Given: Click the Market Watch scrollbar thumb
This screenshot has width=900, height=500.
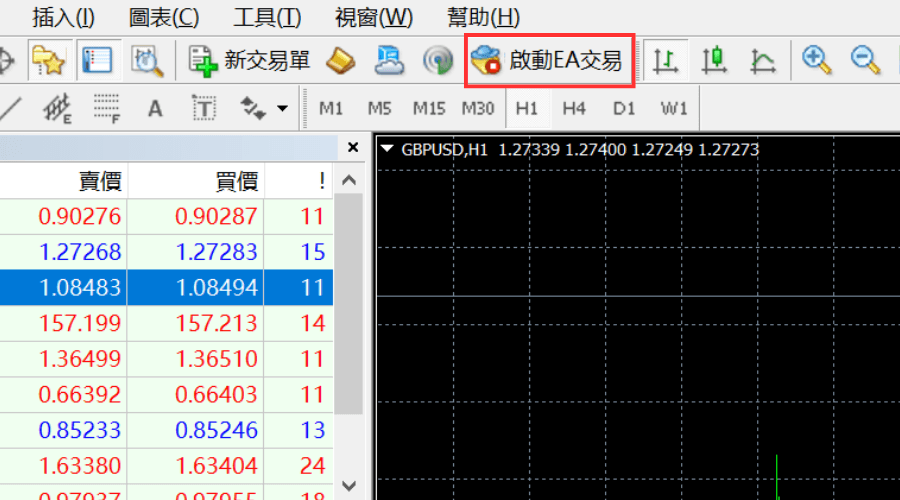Looking at the screenshot, I should click(349, 304).
